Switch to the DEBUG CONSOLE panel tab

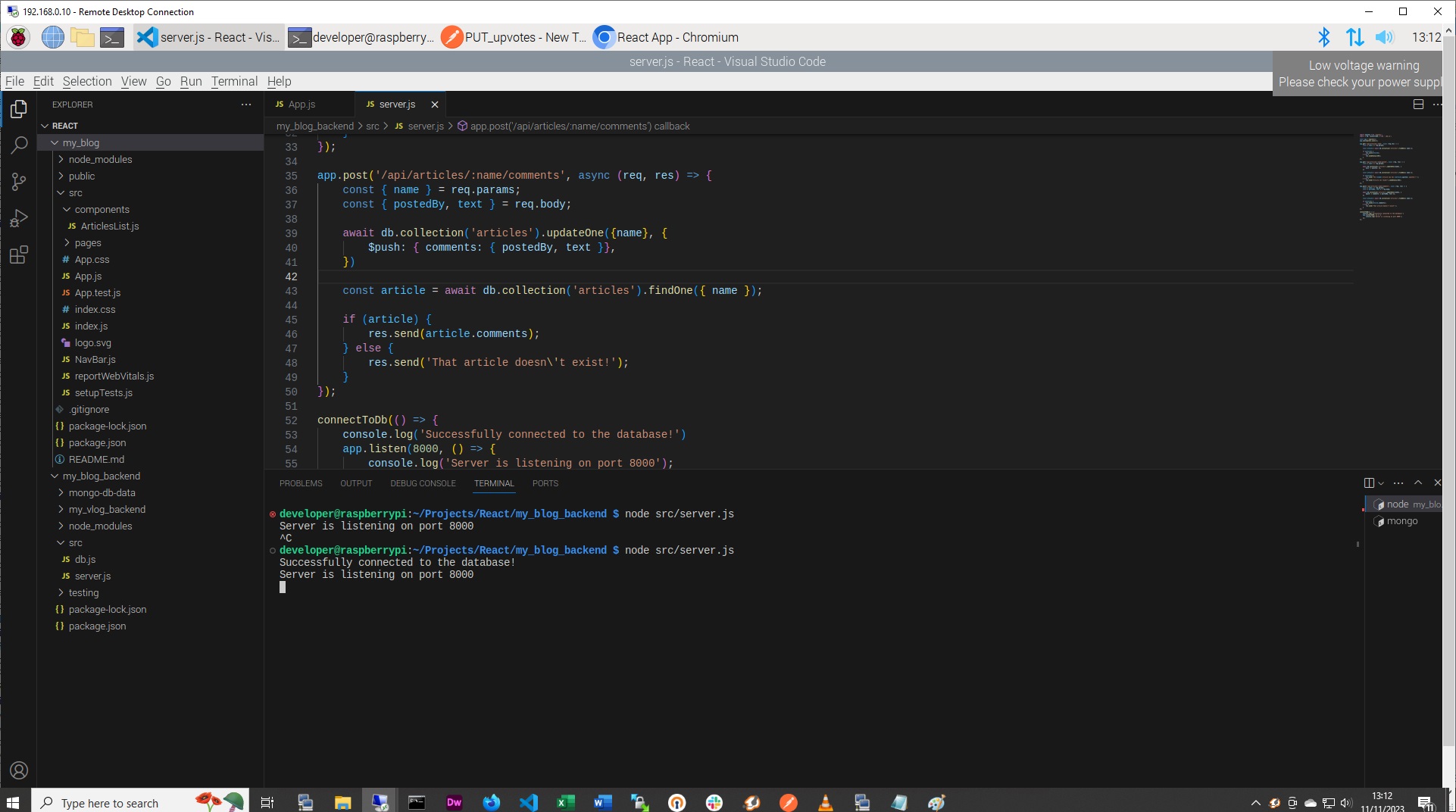click(x=423, y=483)
